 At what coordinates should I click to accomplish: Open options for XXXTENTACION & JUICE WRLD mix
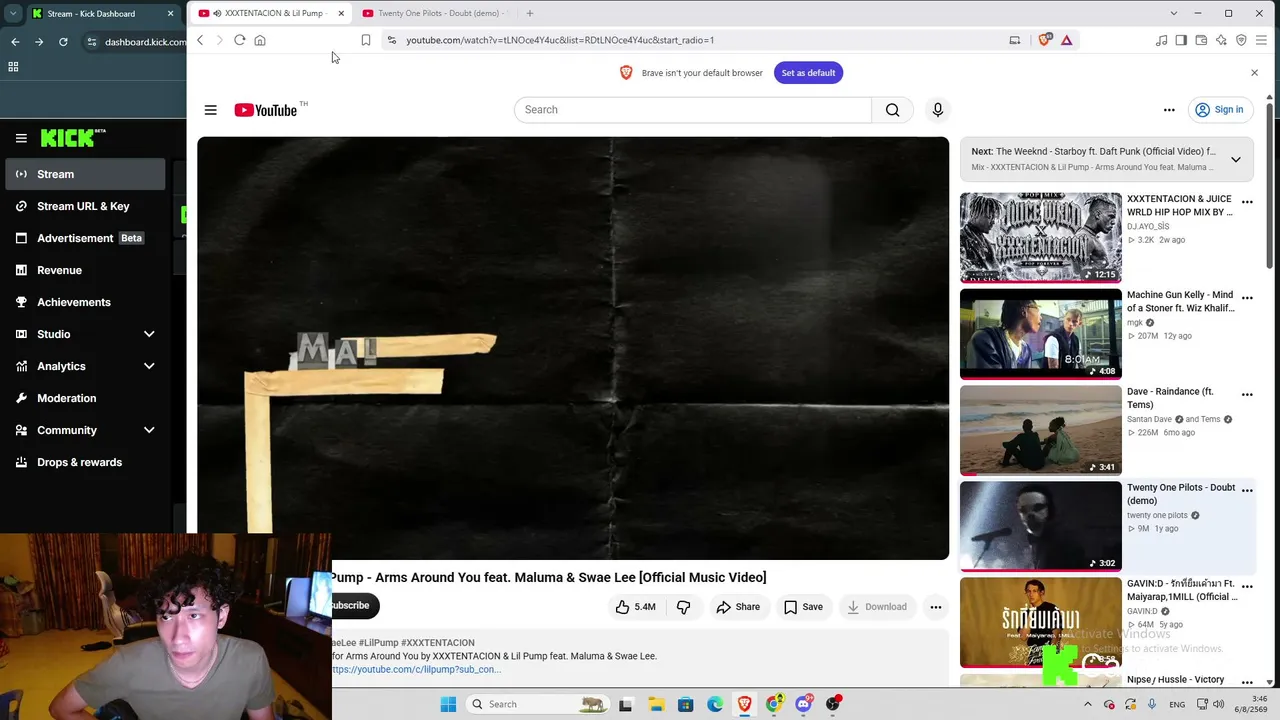click(x=1247, y=202)
